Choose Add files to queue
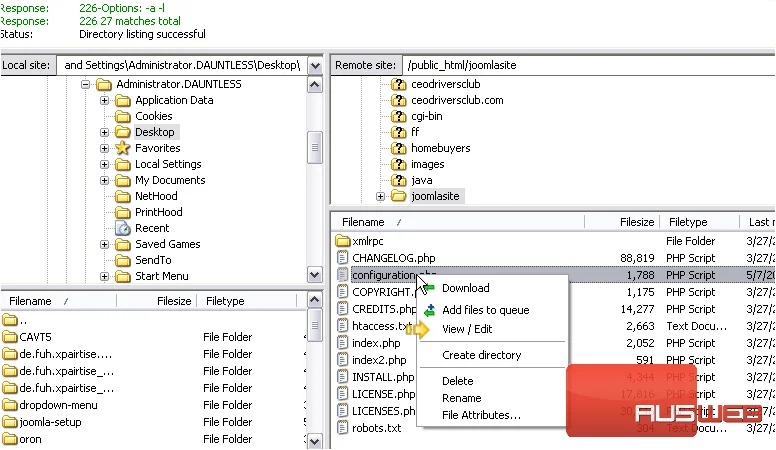776x450 pixels. click(x=485, y=310)
